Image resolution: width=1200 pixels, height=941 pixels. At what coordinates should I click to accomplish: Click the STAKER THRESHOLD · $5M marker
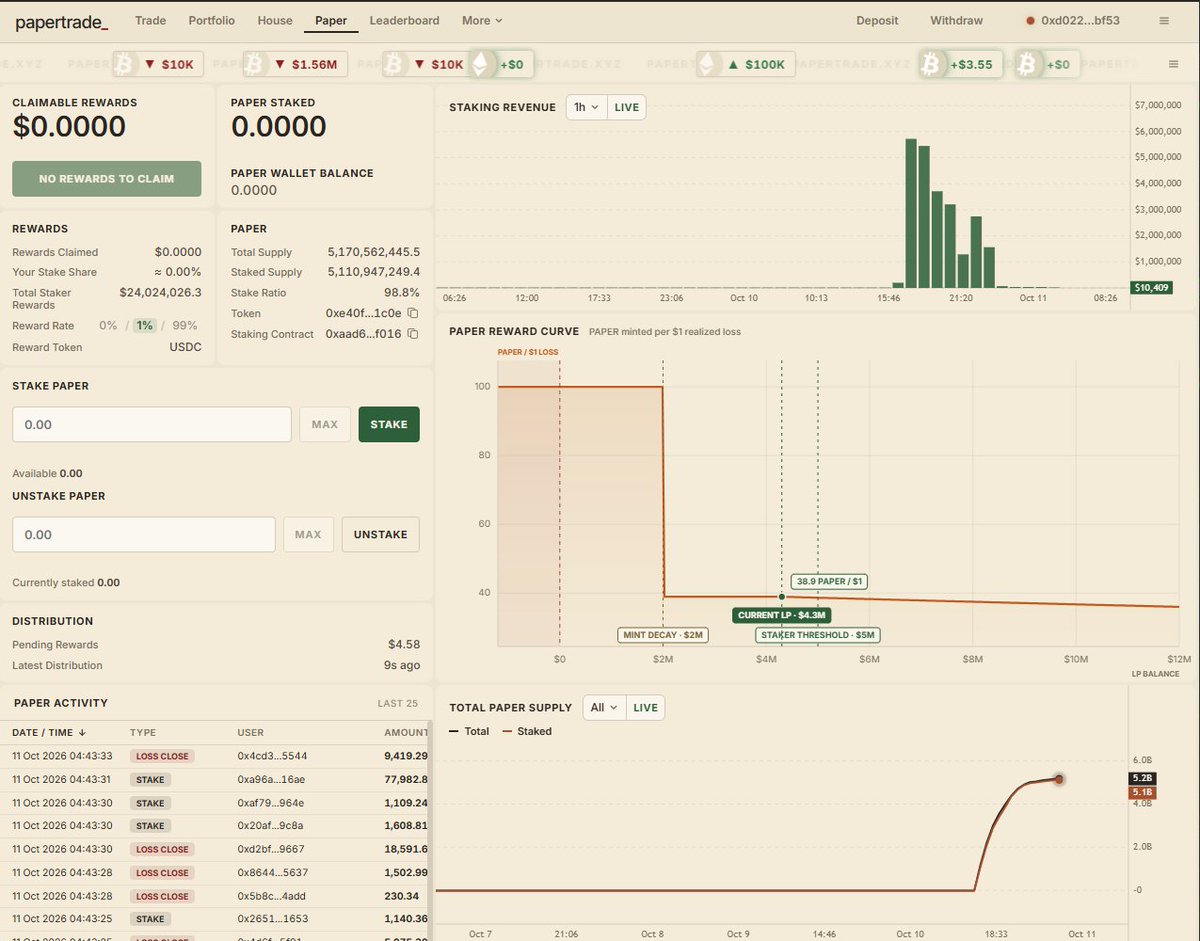[818, 635]
